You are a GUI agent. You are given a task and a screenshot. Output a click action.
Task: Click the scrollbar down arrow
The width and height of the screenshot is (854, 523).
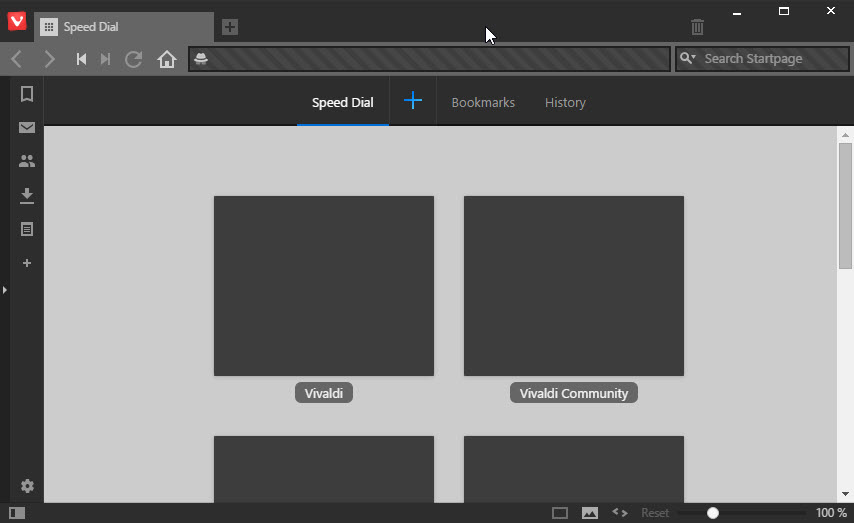[845, 494]
